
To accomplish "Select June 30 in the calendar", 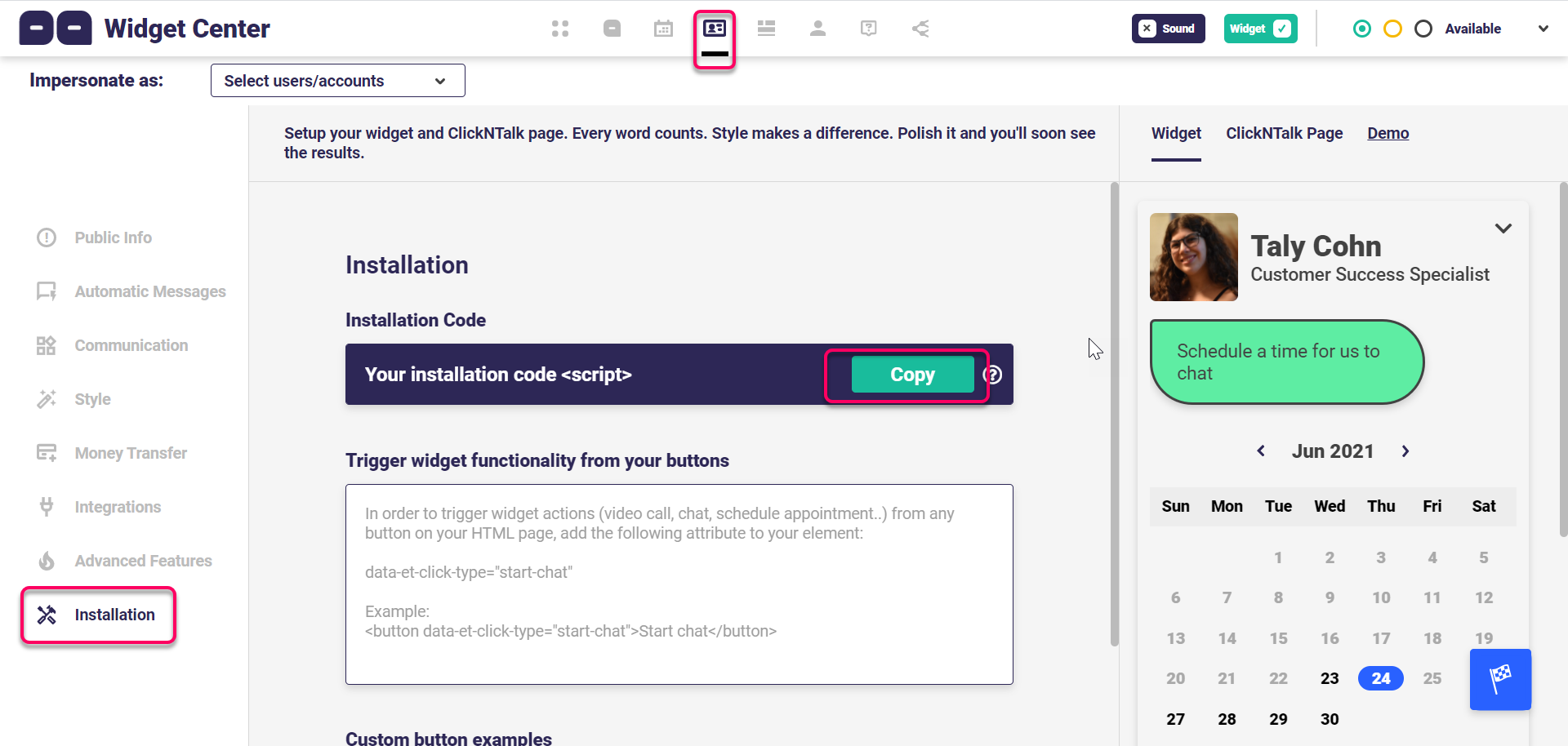I will point(1330,719).
